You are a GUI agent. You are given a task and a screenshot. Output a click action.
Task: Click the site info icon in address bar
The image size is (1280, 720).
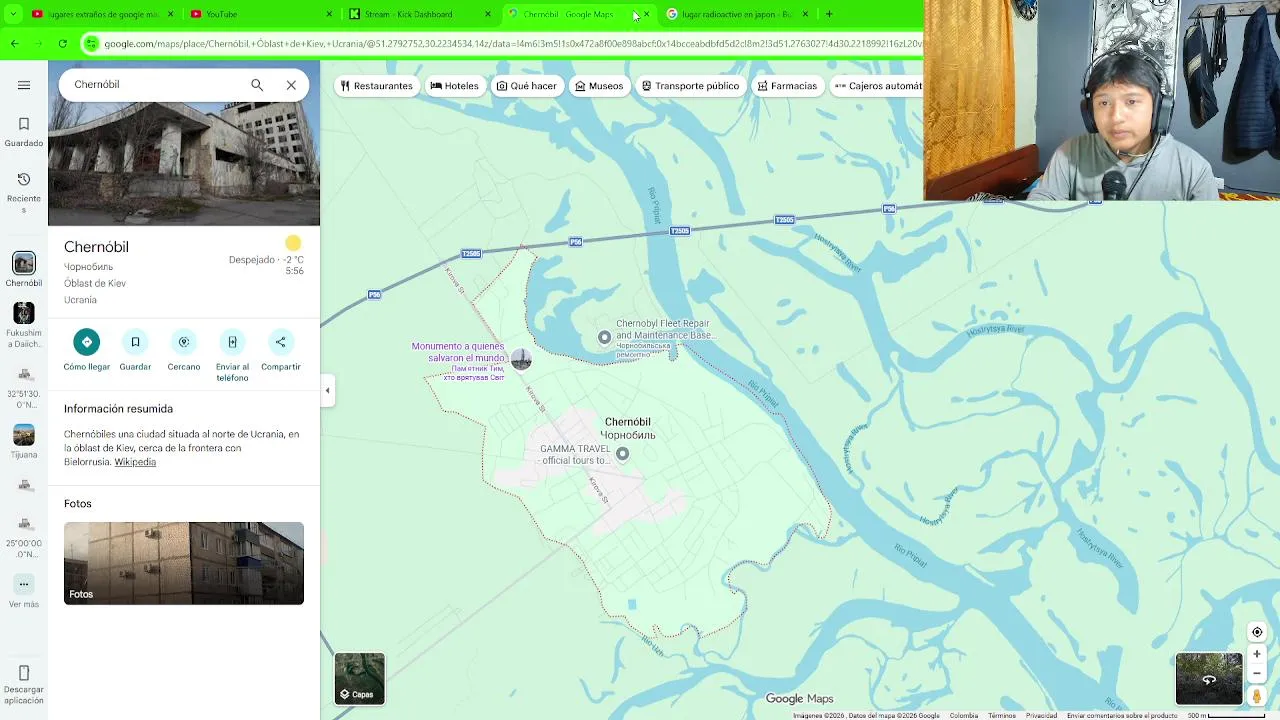[92, 44]
